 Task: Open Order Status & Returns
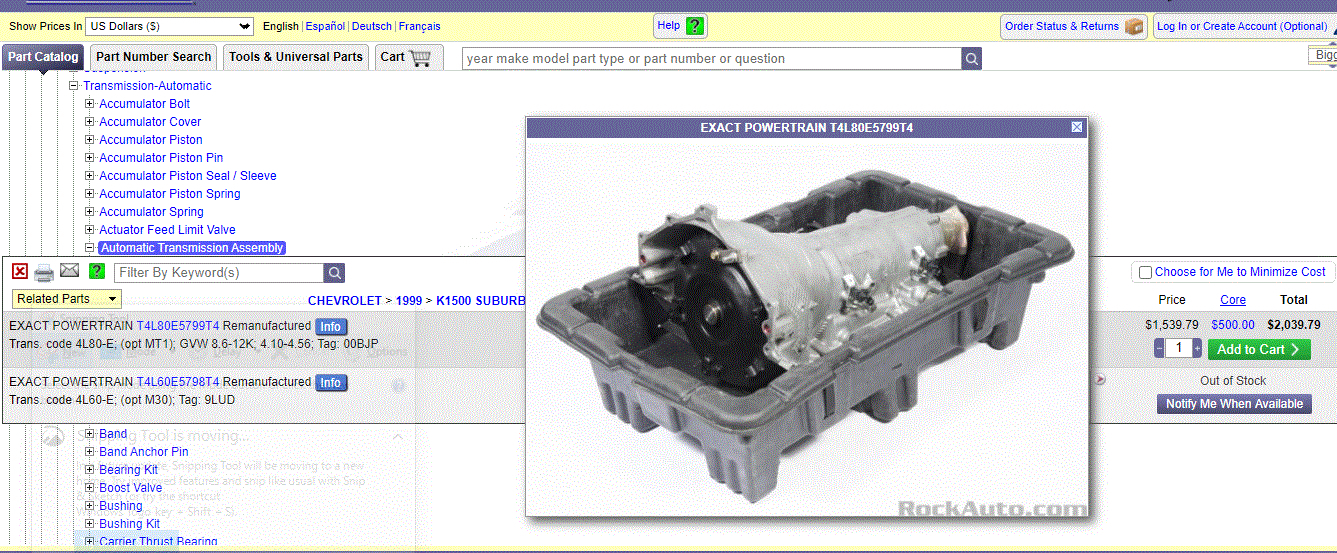click(1074, 26)
